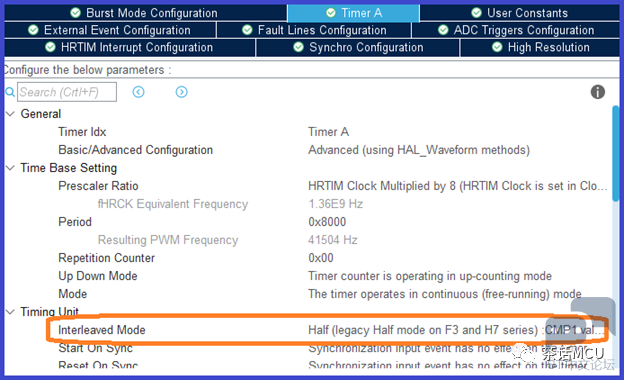Select the Up Down Mode parameter
The height and width of the screenshot is (380, 624).
pyautogui.click(x=98, y=276)
